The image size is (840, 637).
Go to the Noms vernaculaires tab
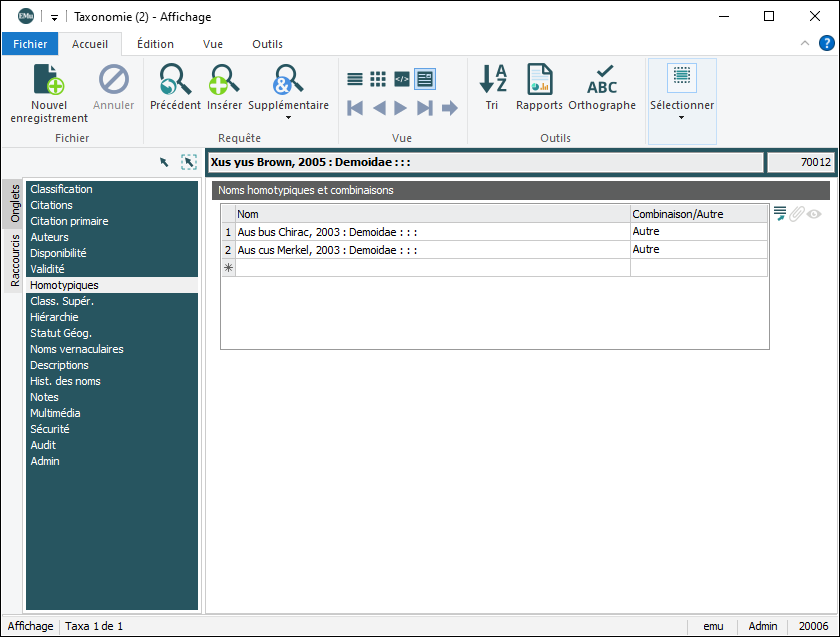(x=77, y=349)
